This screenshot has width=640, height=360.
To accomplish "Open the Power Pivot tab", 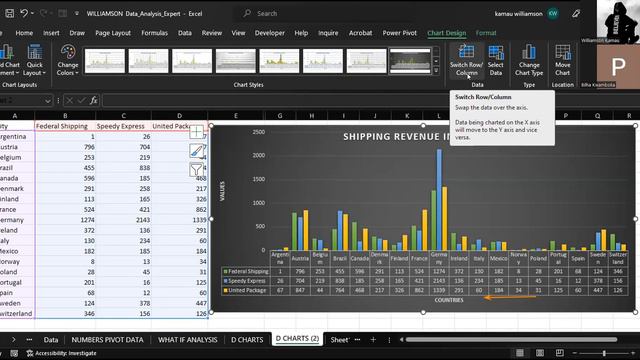I will tap(400, 33).
